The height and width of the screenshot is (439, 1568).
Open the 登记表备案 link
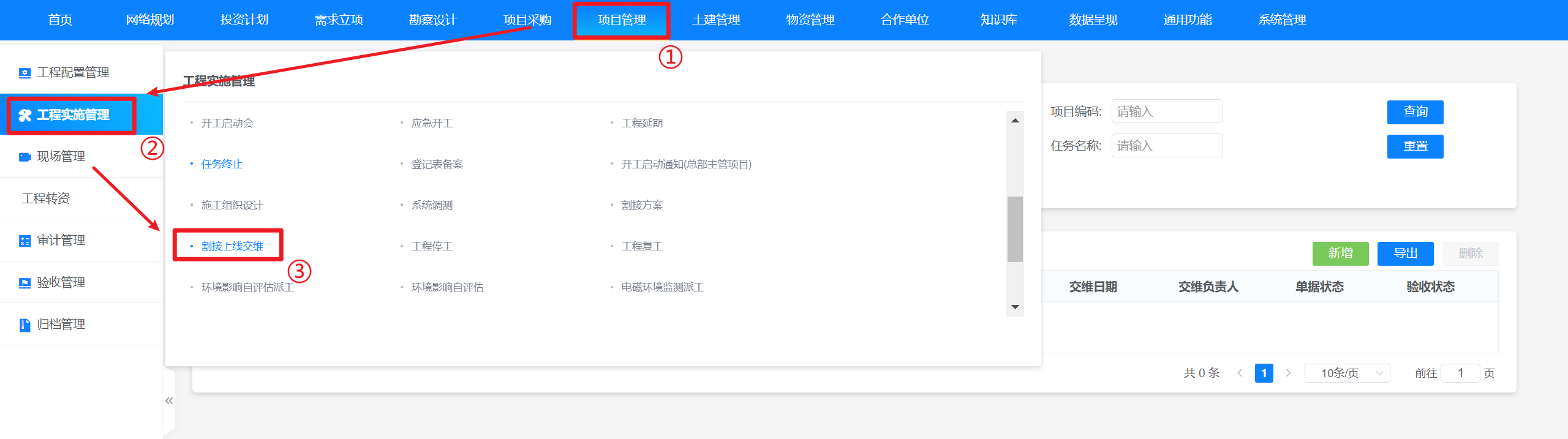click(437, 164)
